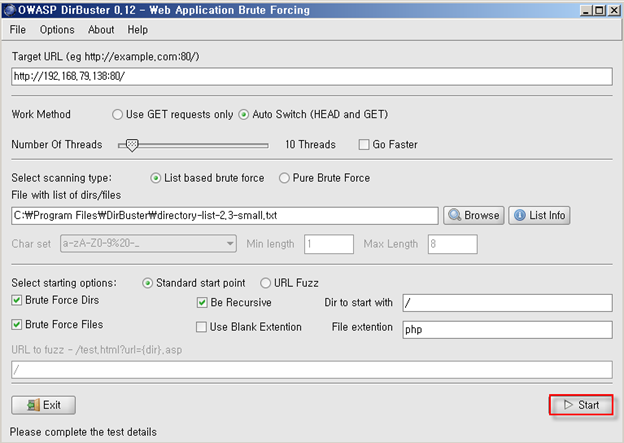Image resolution: width=624 pixels, height=443 pixels.
Task: Close the DirBuster window
Action: click(614, 10)
